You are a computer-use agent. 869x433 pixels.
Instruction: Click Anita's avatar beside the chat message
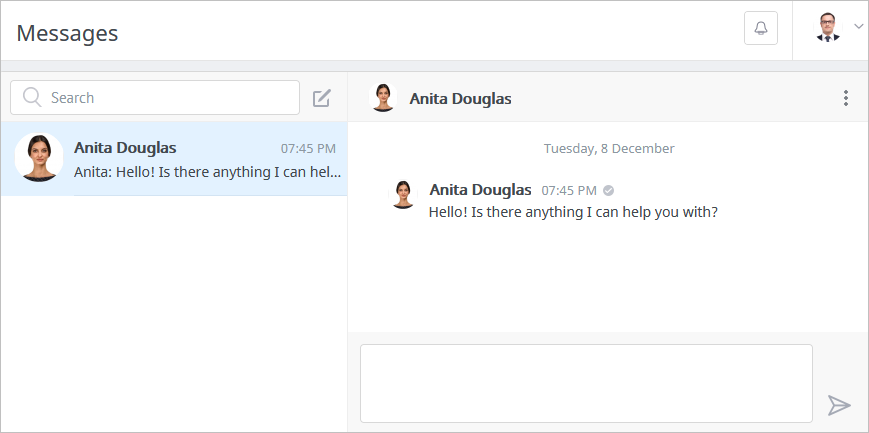click(x=403, y=195)
